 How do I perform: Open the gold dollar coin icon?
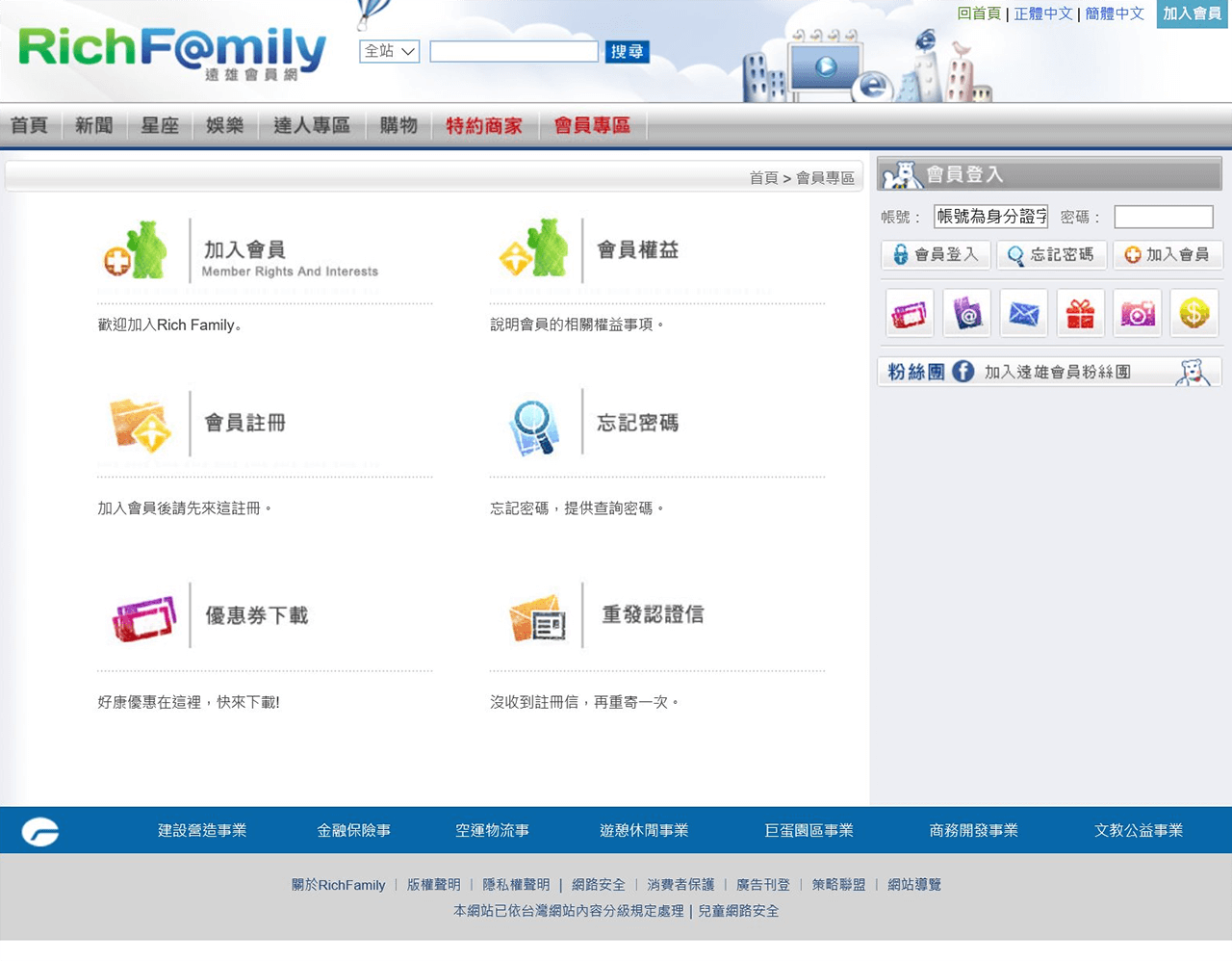tap(1193, 313)
